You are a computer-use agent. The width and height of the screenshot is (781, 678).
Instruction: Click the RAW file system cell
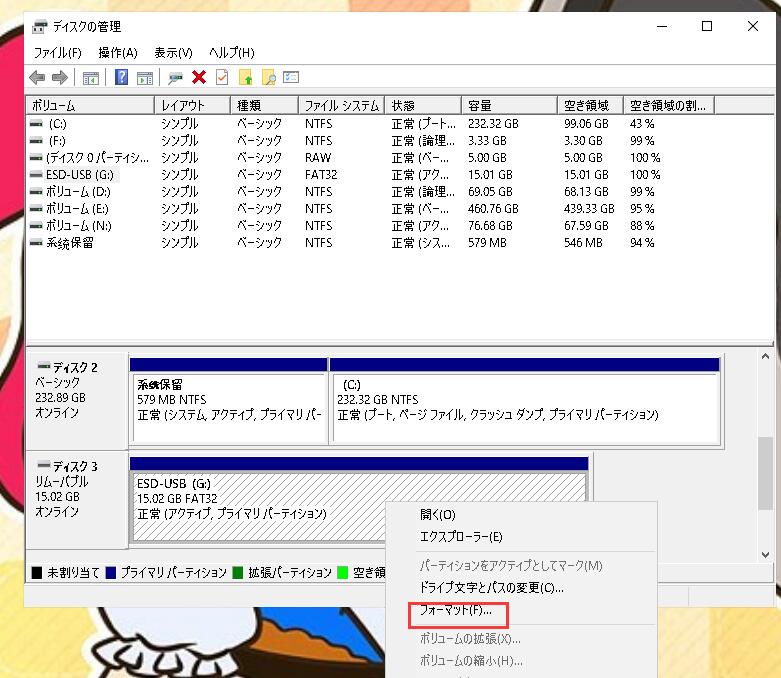[x=318, y=158]
